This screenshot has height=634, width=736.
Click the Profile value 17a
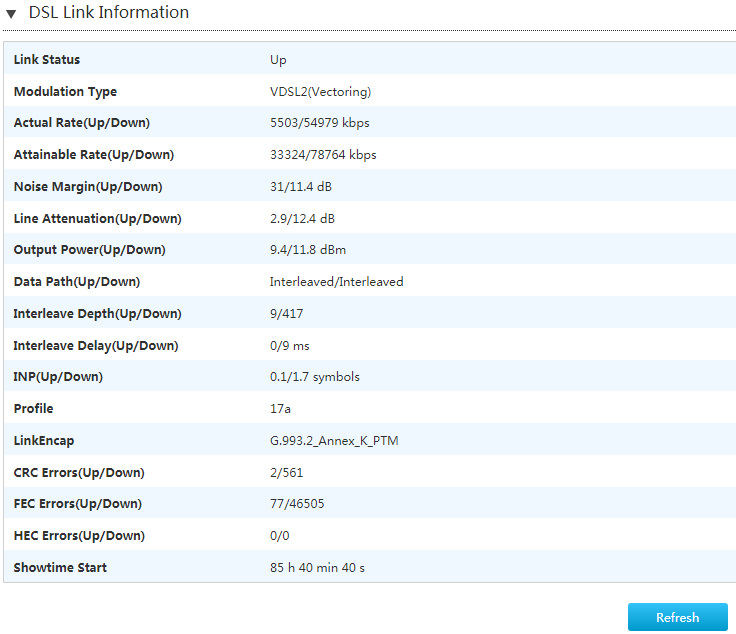click(x=280, y=409)
